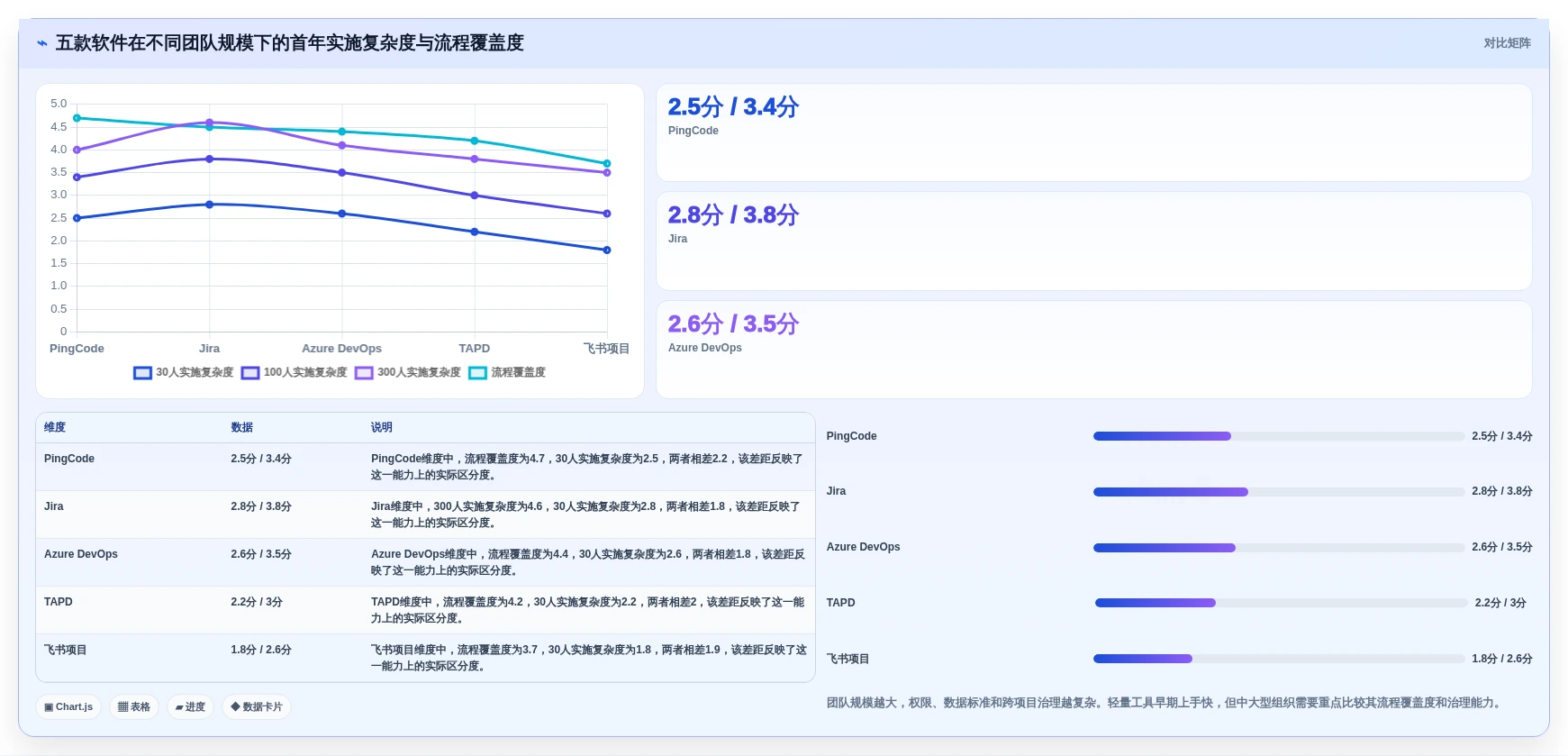Click the 维度 column header
Viewport: 1568px width, 756px height.
(x=55, y=427)
